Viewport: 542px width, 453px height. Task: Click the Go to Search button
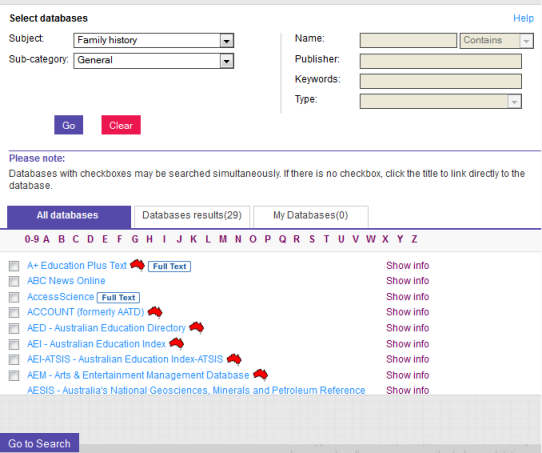39,443
